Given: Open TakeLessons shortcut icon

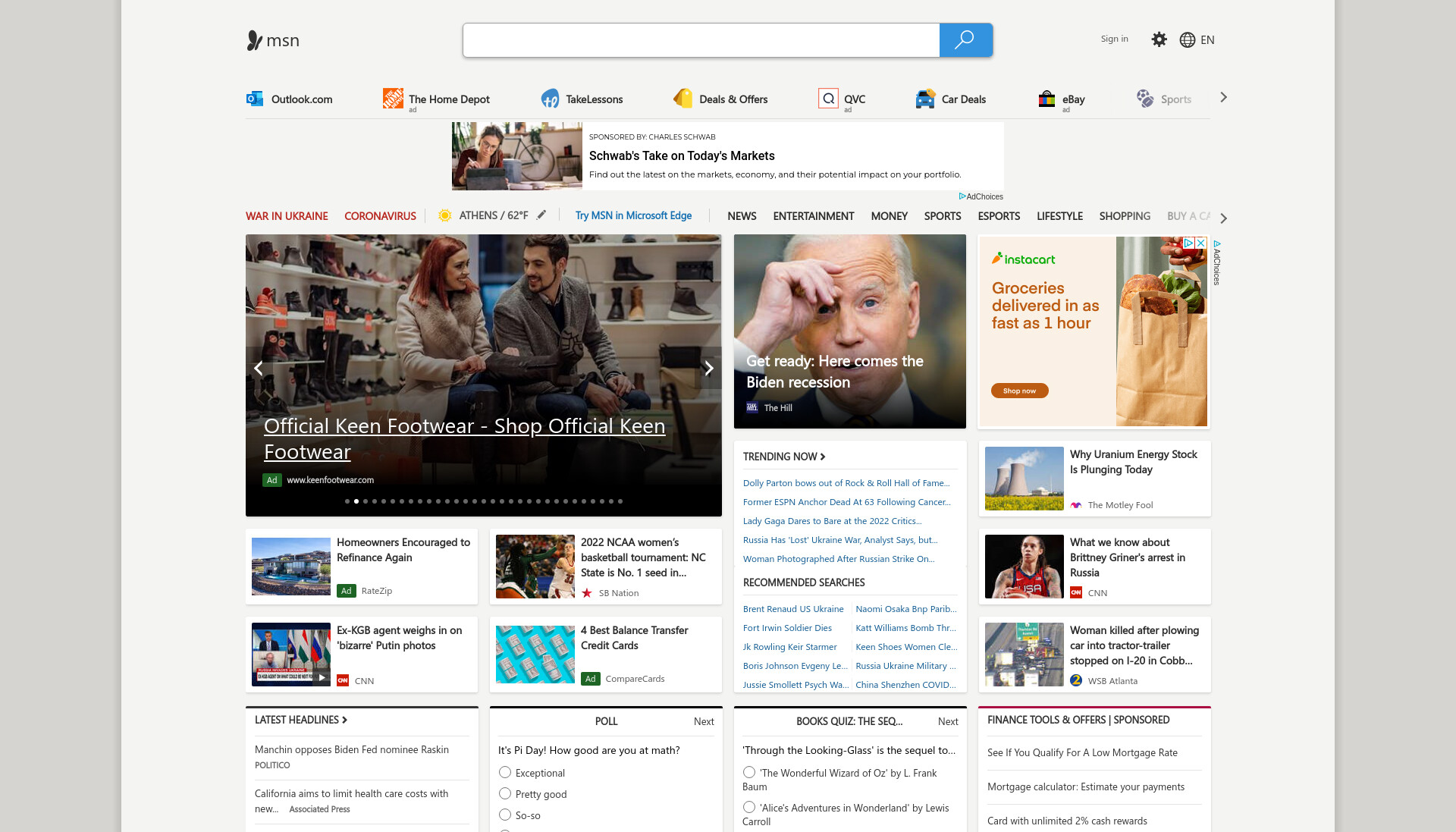Looking at the screenshot, I should click(x=550, y=99).
